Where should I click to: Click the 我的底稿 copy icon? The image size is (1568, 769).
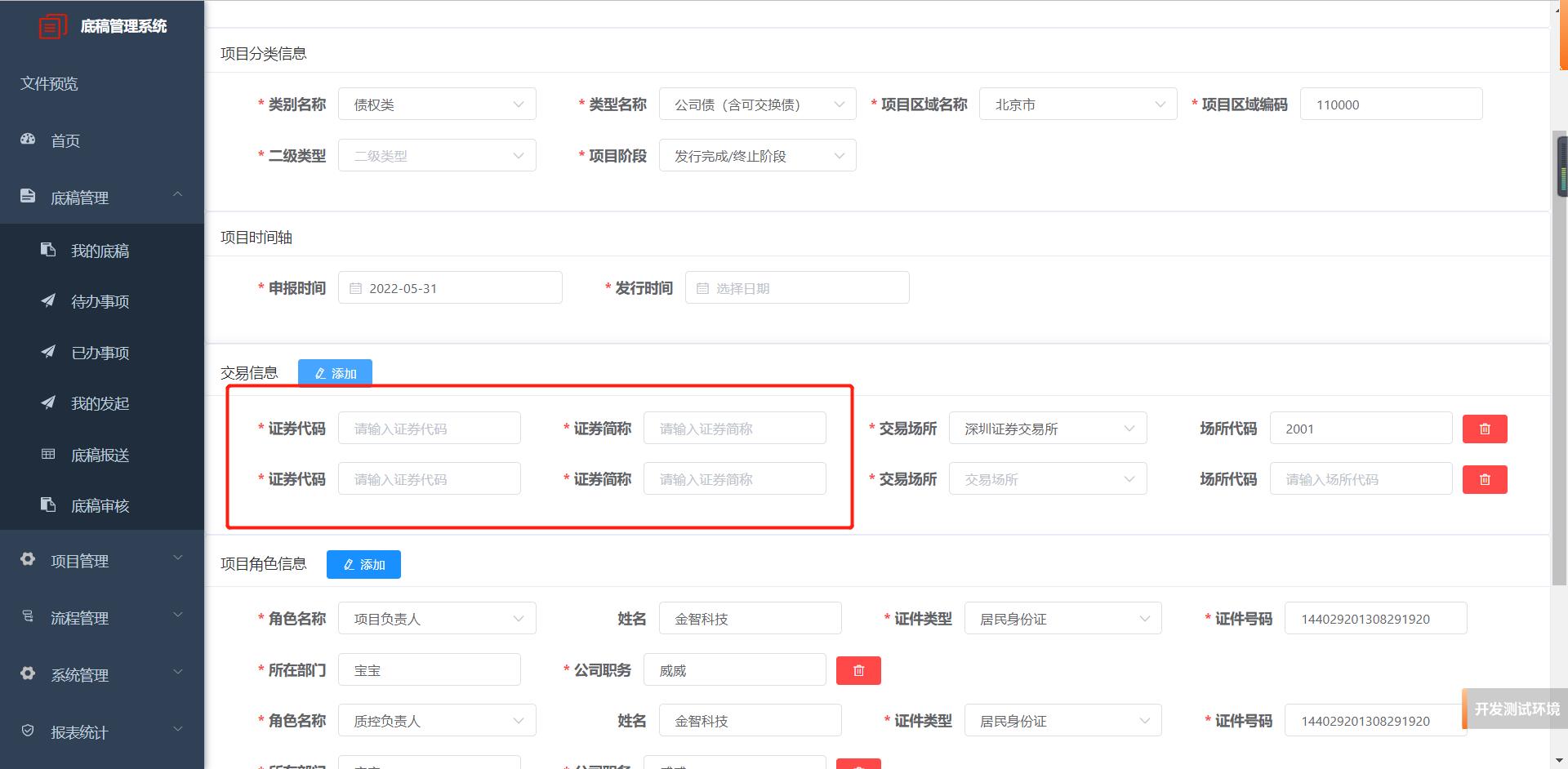tap(48, 250)
